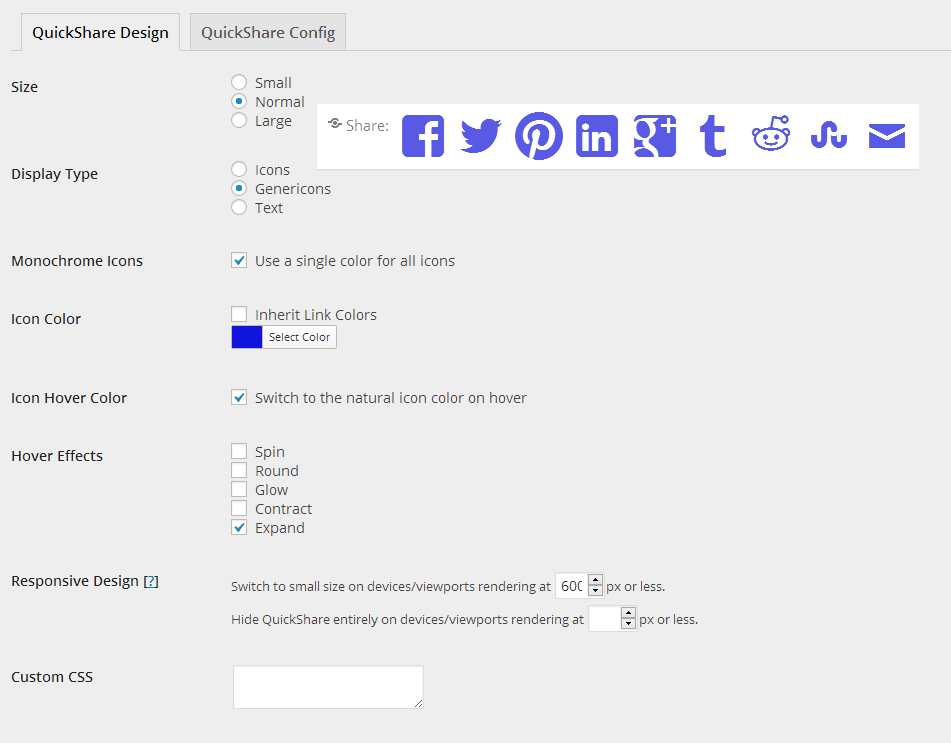Choose the Text display type
This screenshot has height=743, width=951.
coord(239,207)
